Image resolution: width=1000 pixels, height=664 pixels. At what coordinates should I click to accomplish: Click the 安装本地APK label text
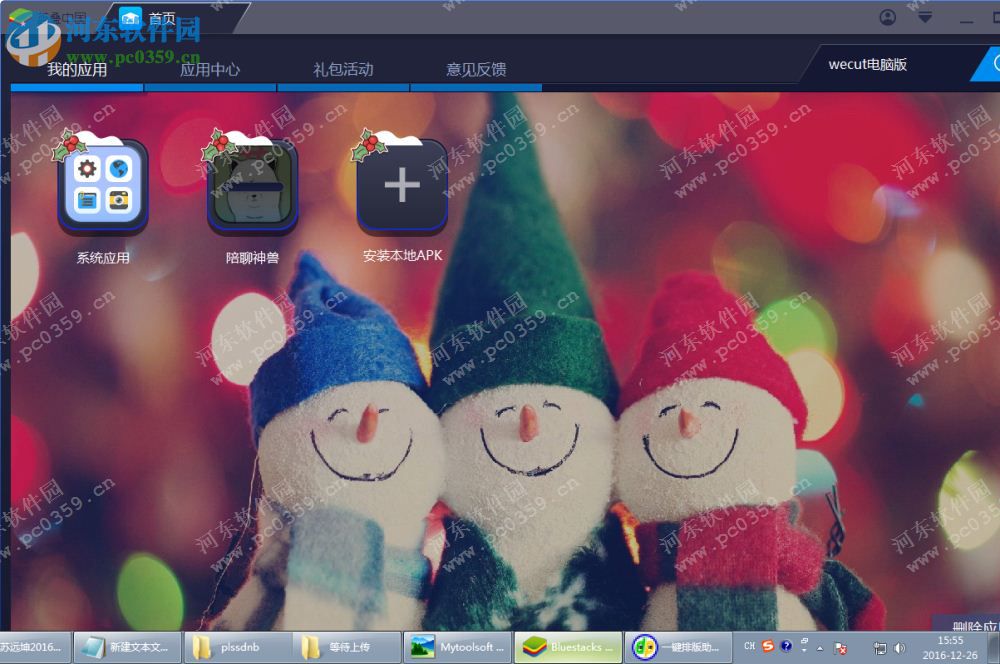coord(402,256)
